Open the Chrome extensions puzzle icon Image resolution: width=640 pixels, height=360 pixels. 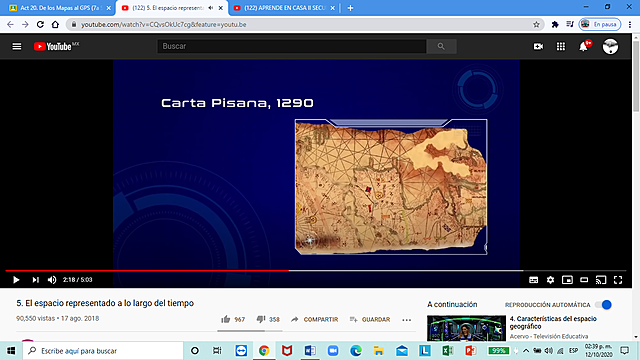(x=555, y=24)
